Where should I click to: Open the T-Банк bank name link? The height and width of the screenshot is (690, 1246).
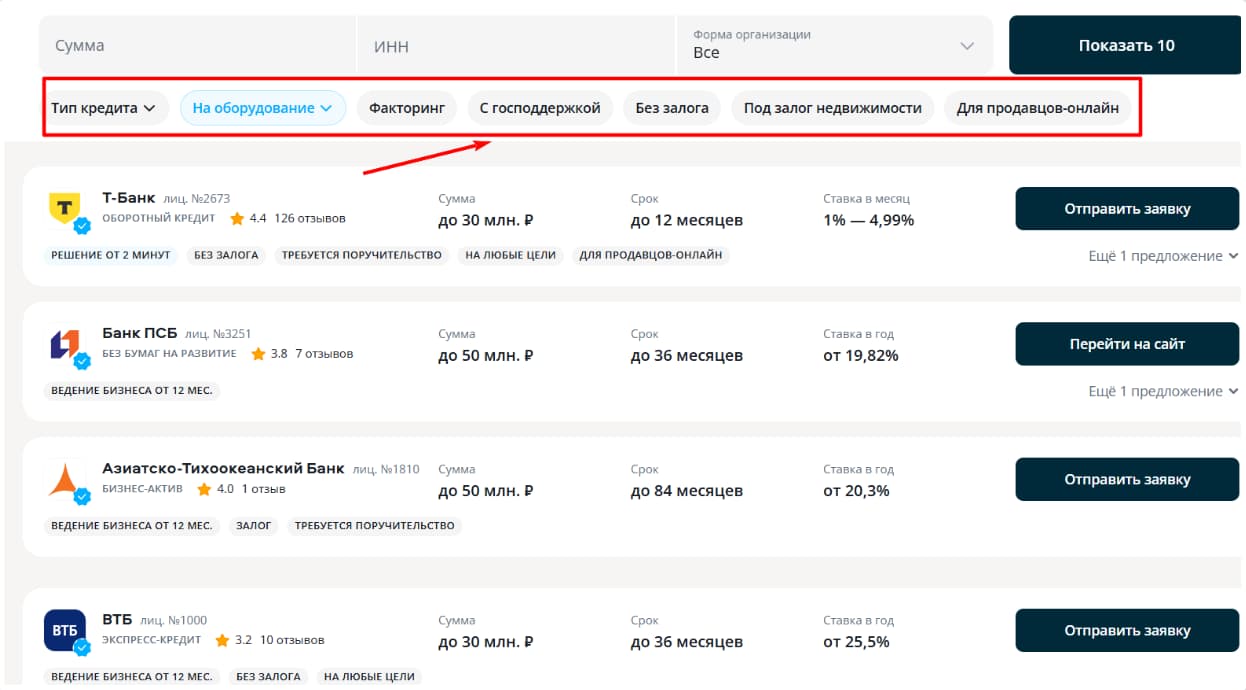tap(129, 198)
